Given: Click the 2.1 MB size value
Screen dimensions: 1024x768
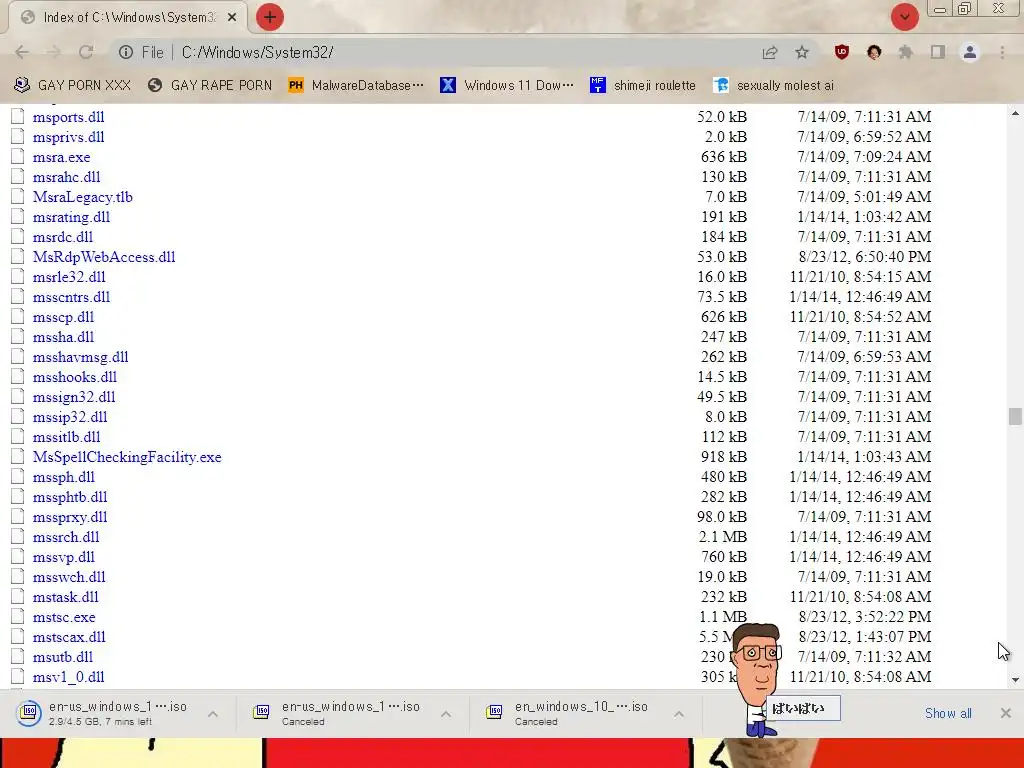Looking at the screenshot, I should point(722,537).
